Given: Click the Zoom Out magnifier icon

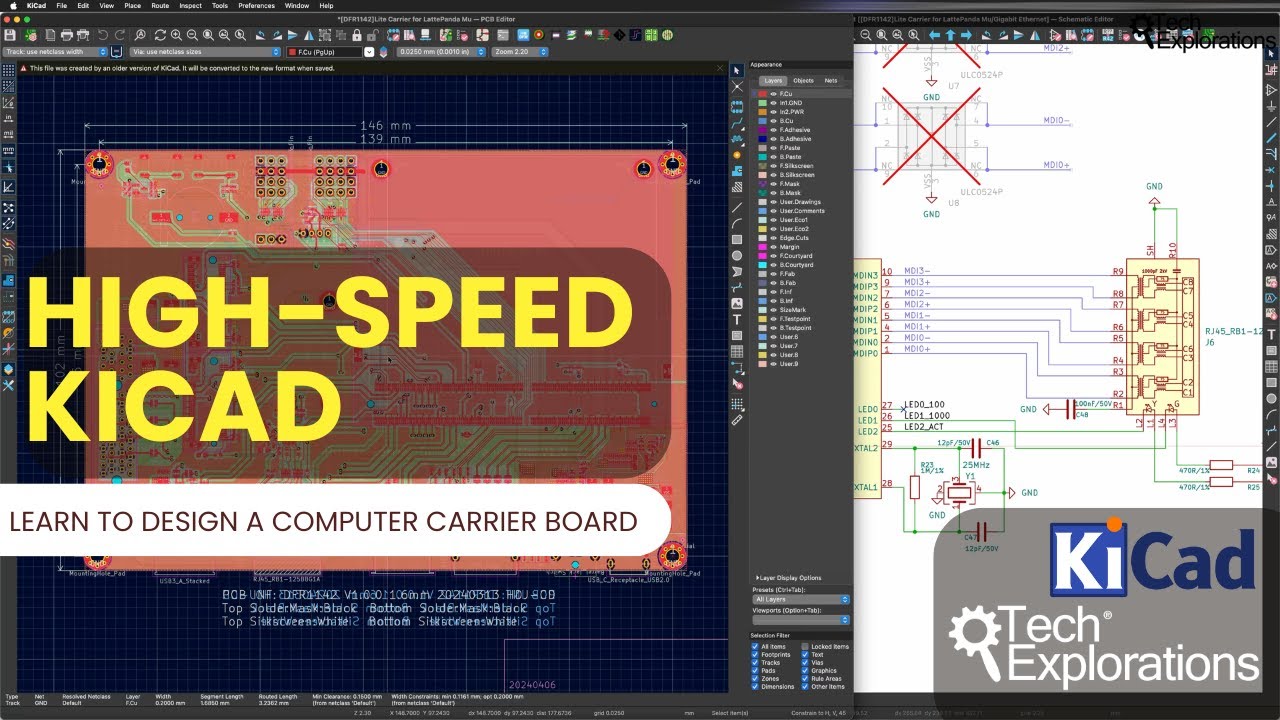Looking at the screenshot, I should (192, 35).
